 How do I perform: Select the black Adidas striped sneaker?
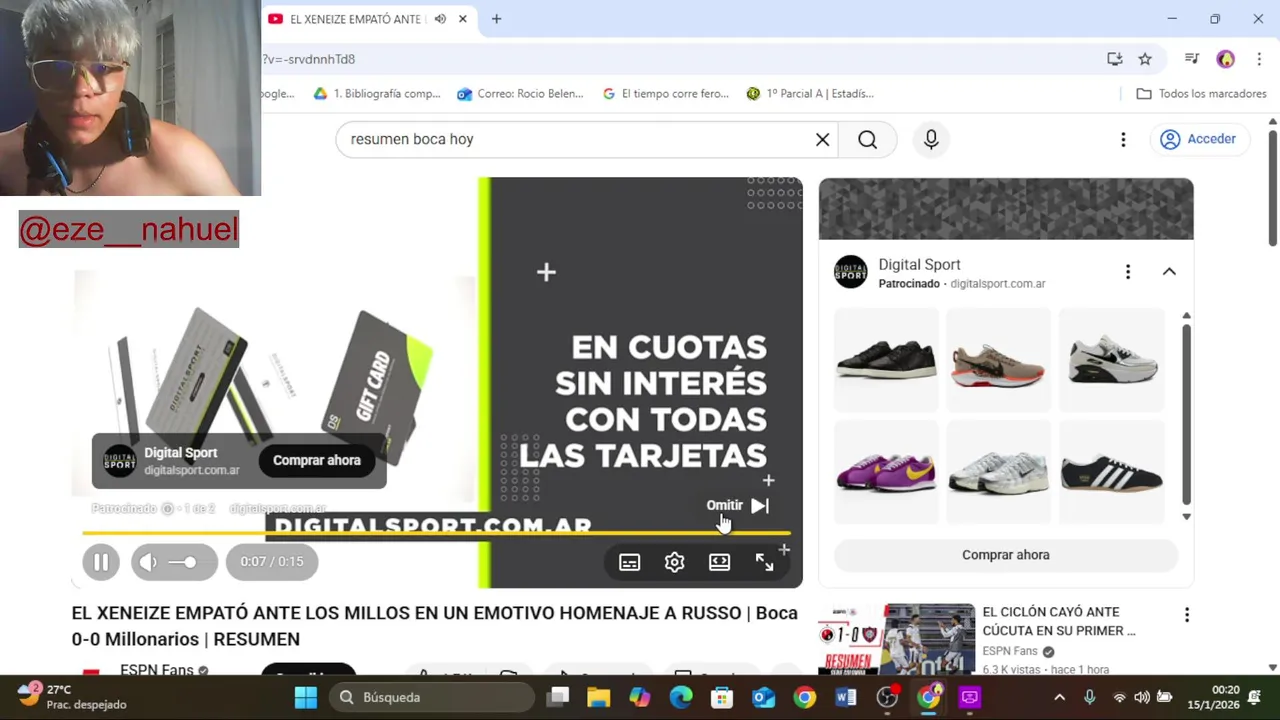(x=1111, y=472)
